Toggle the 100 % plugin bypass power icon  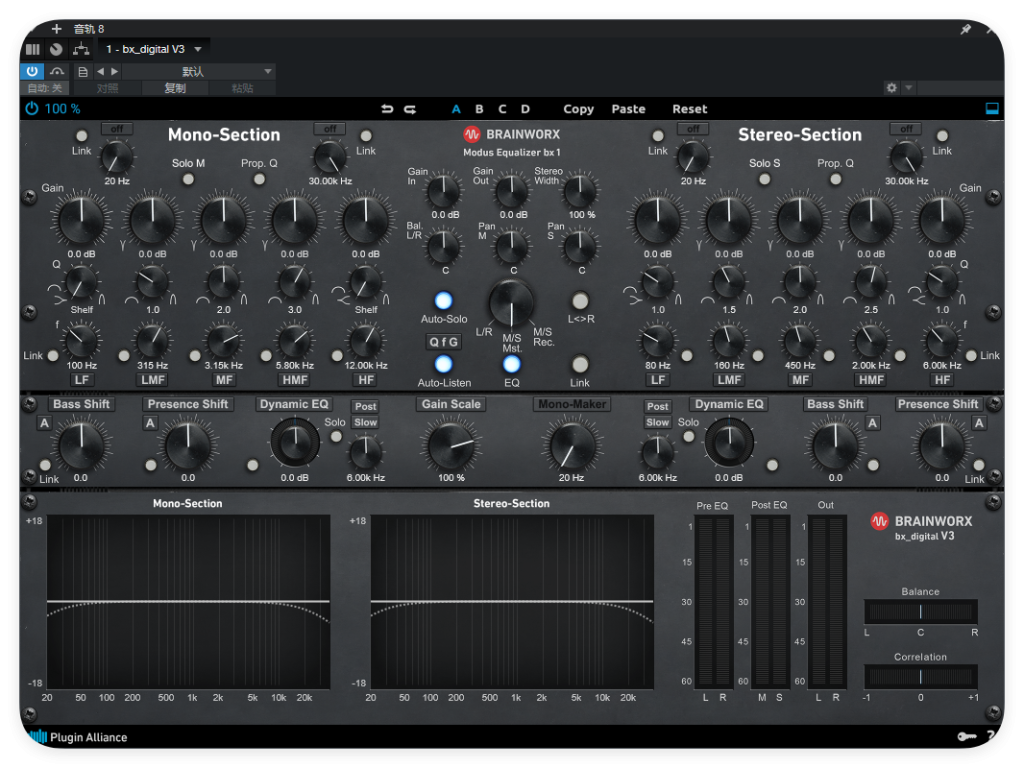tap(32, 108)
